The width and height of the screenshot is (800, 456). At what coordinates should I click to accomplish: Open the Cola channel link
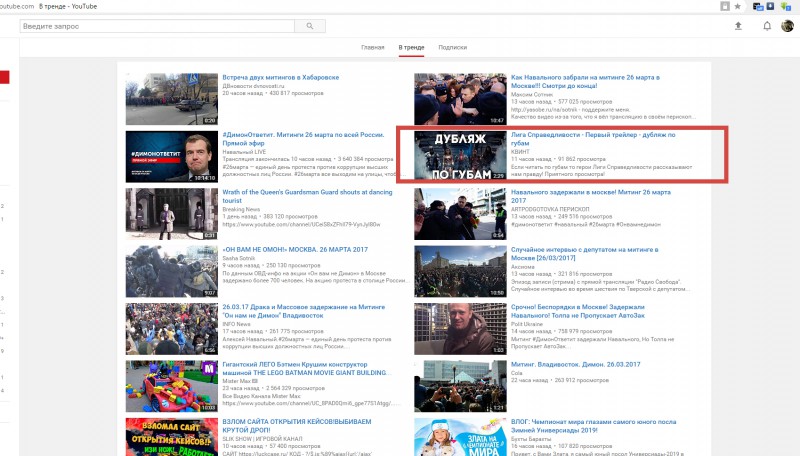coord(516,373)
